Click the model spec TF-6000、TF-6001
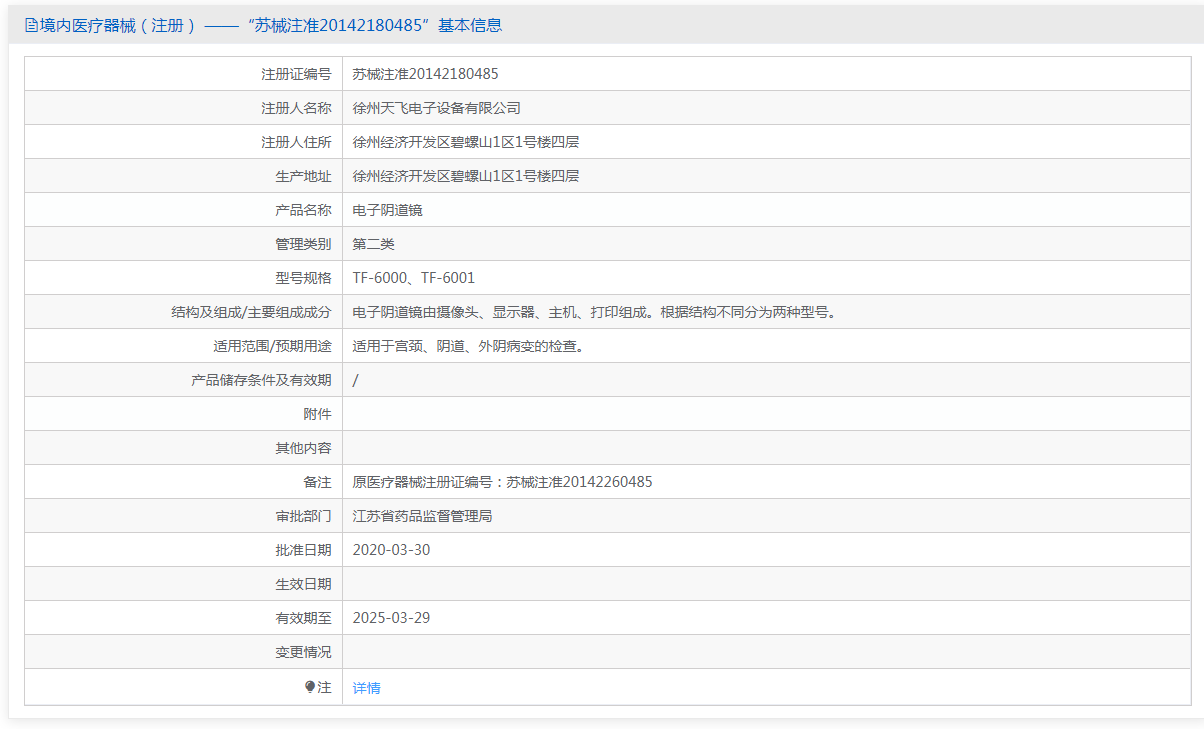1204x729 pixels. (x=413, y=278)
